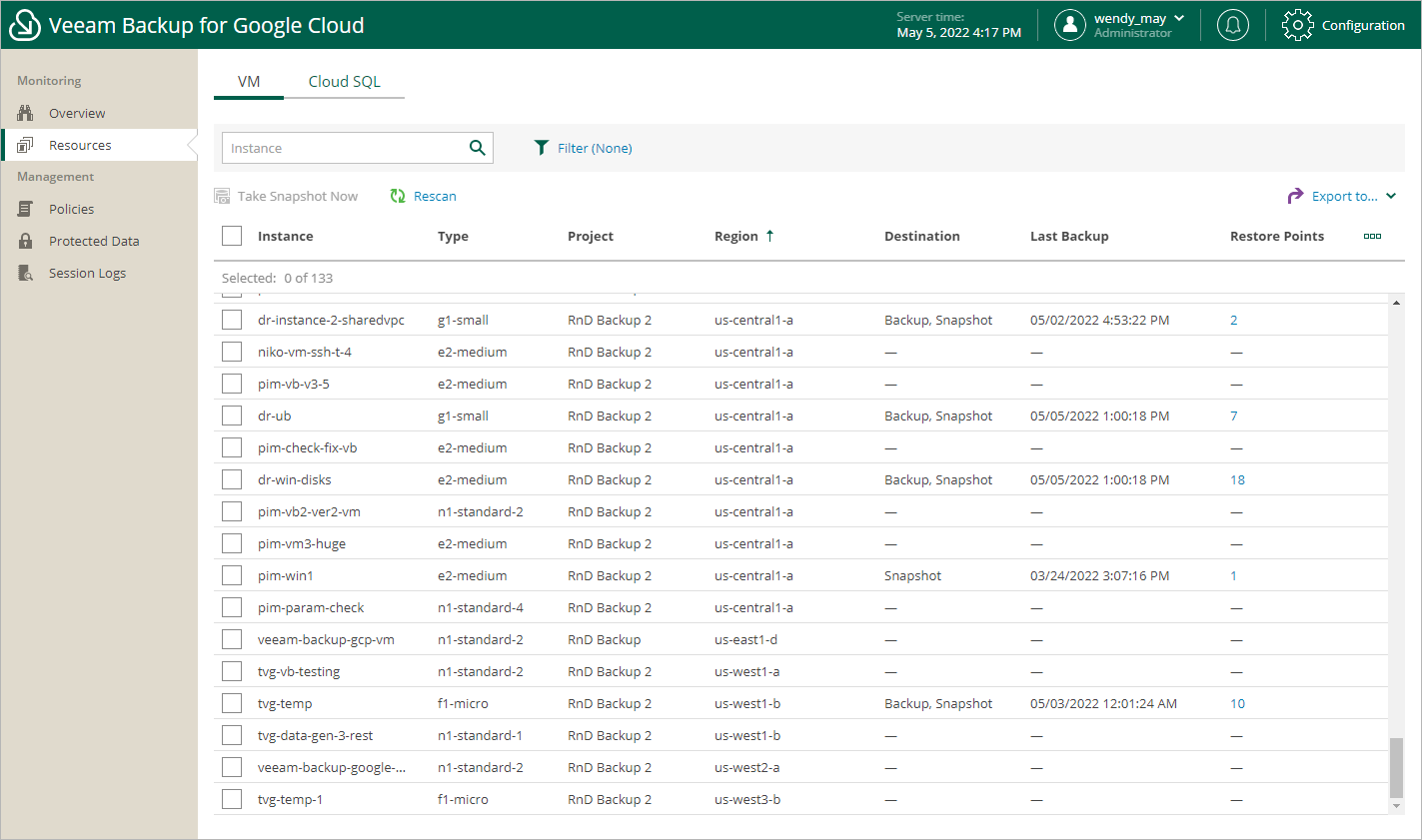This screenshot has height=840, width=1422.
Task: Sort by Restore Points column header
Action: click(1277, 236)
